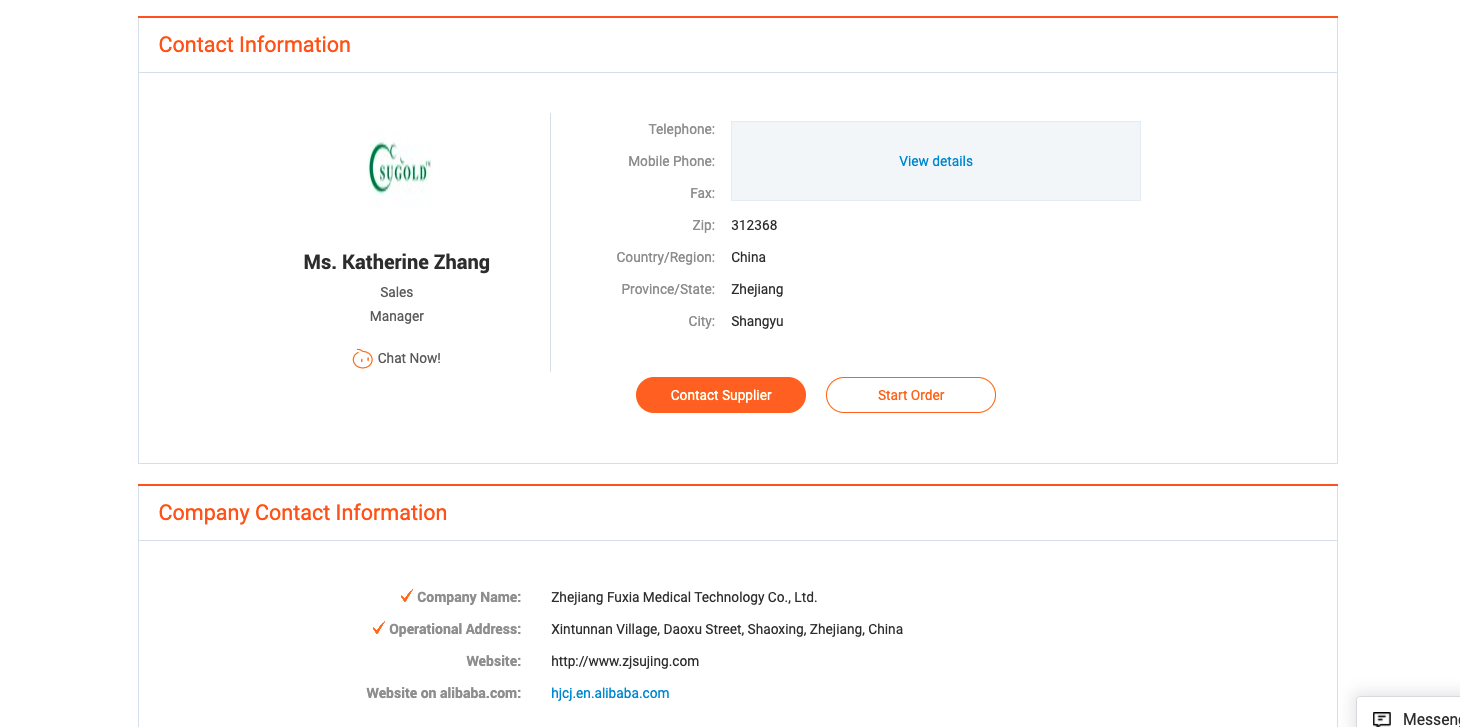Click the Zhejiang Fuxia Medical Technology name

[684, 597]
